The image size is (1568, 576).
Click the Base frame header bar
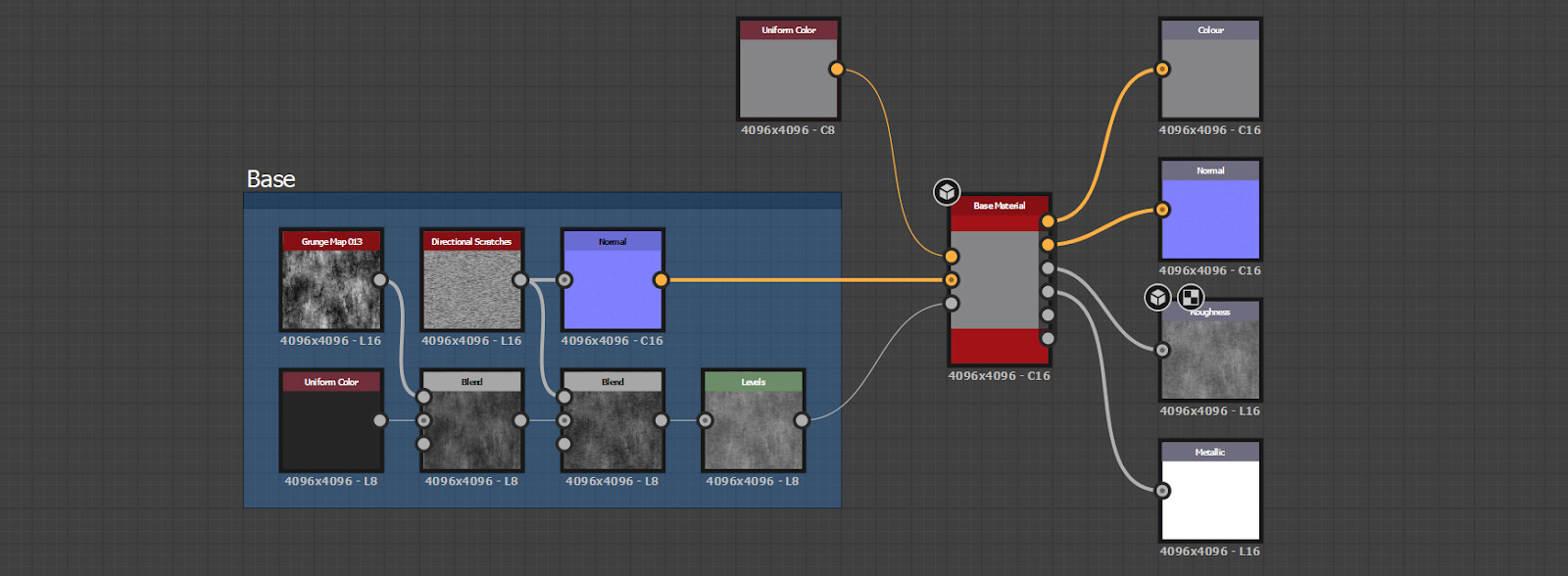542,201
